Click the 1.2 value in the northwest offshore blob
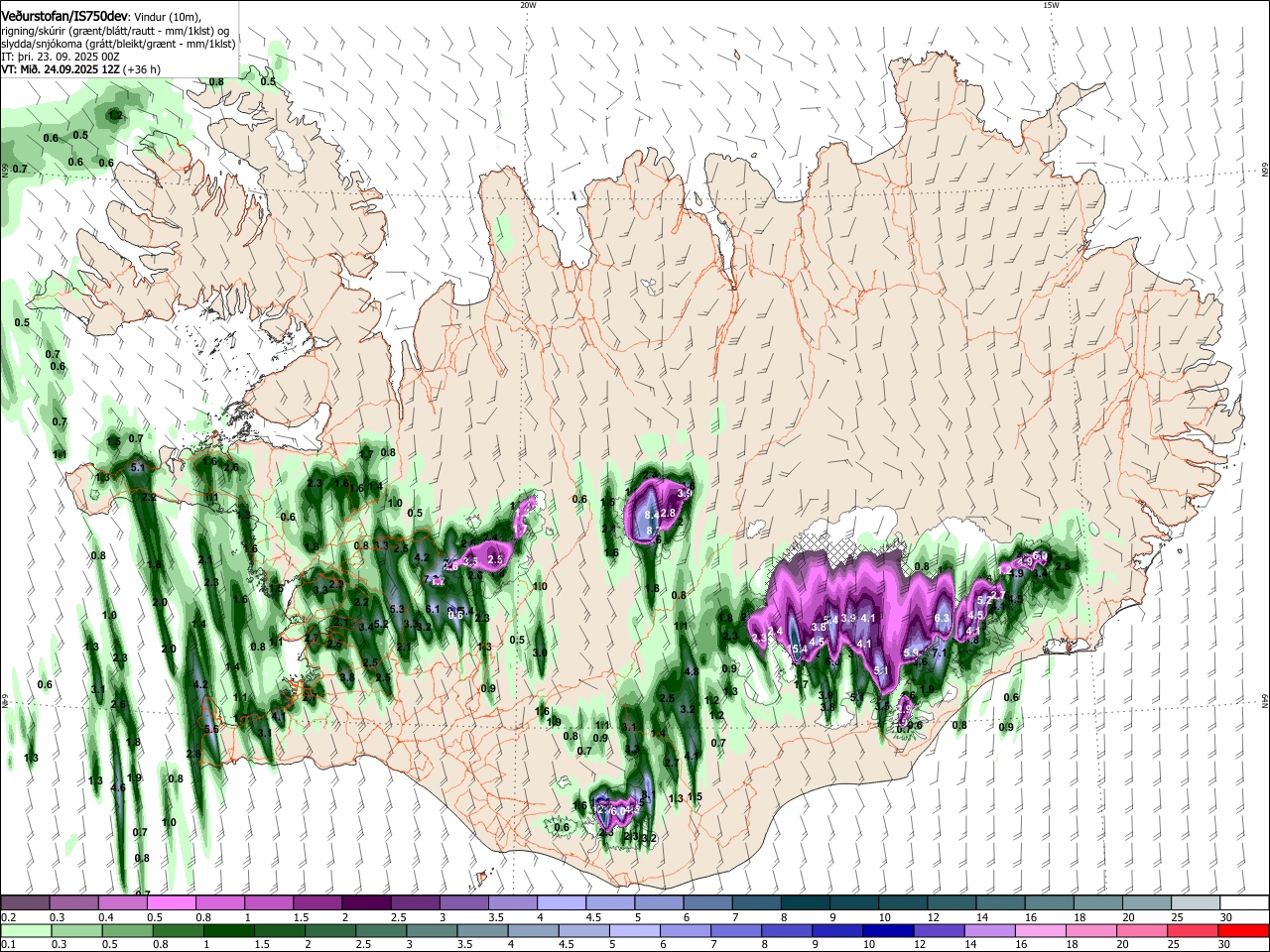Image resolution: width=1270 pixels, height=952 pixels. [x=115, y=116]
